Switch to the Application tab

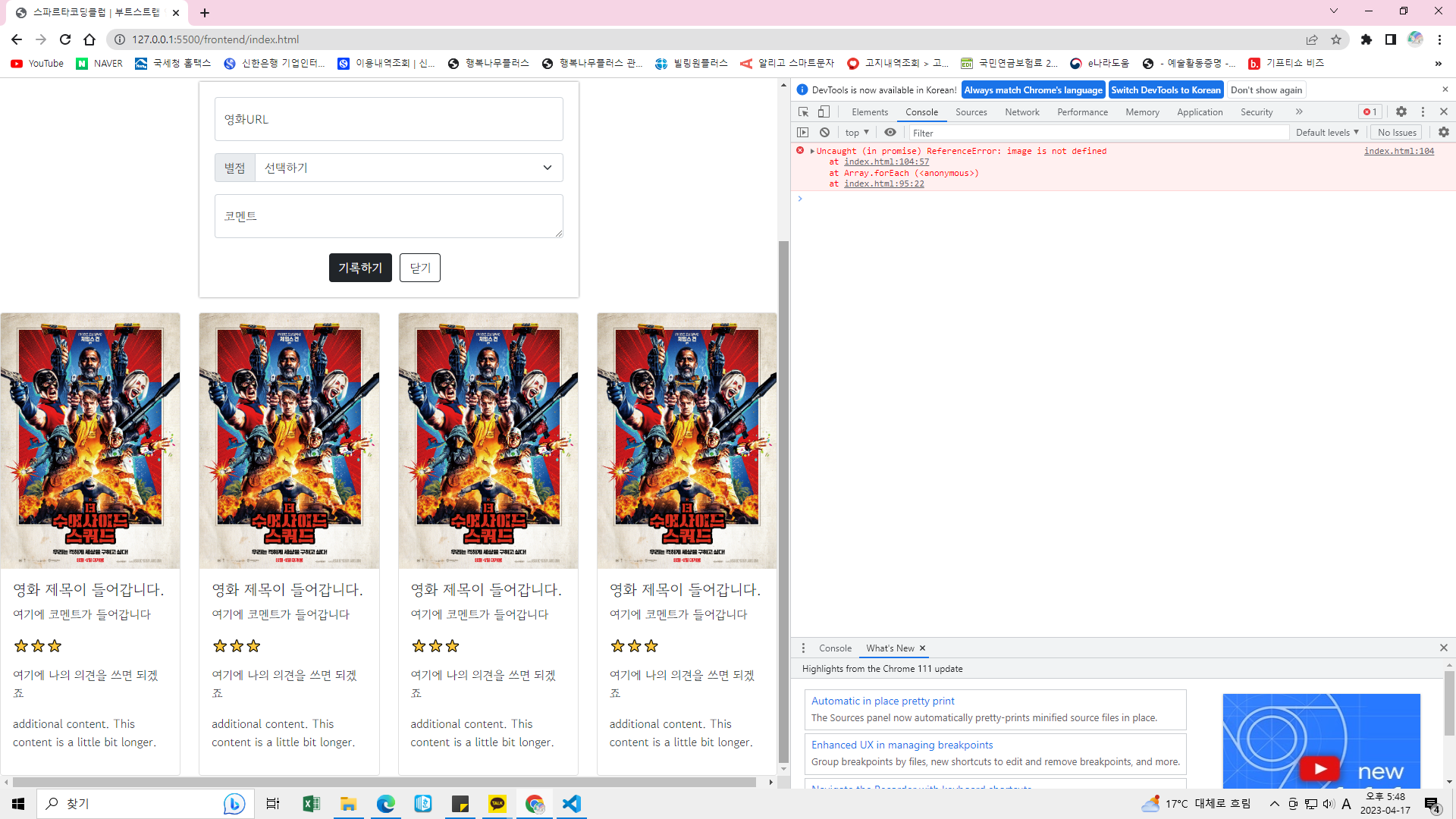click(x=1200, y=112)
